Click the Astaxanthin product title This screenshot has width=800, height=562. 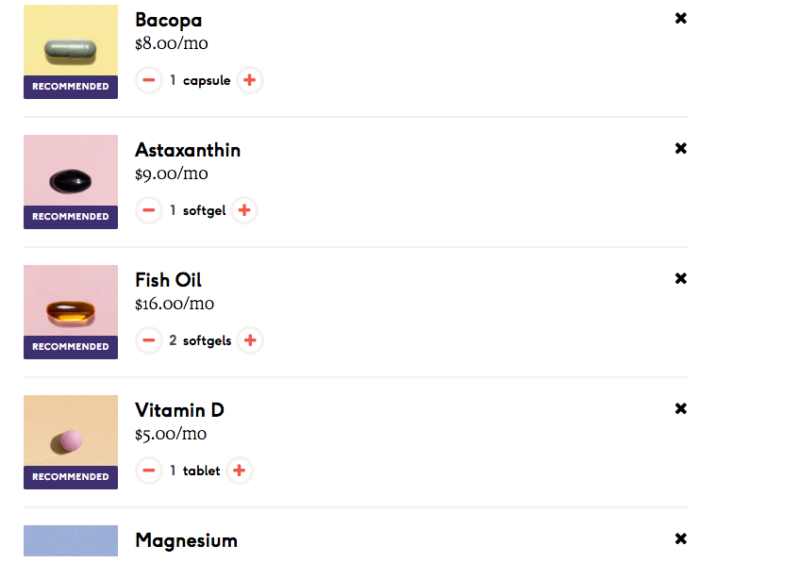coord(188,150)
